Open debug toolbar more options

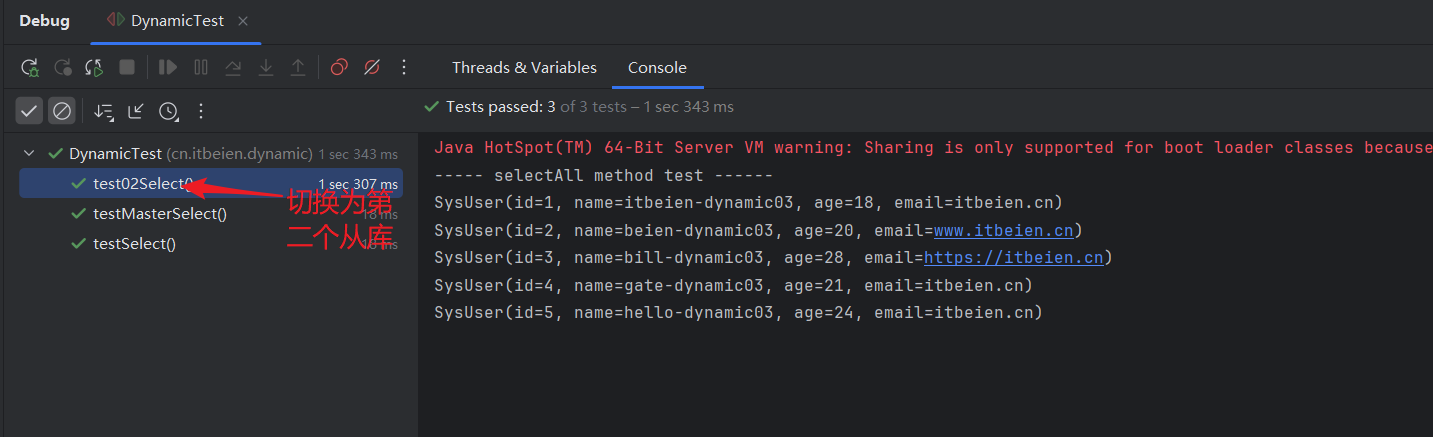404,68
